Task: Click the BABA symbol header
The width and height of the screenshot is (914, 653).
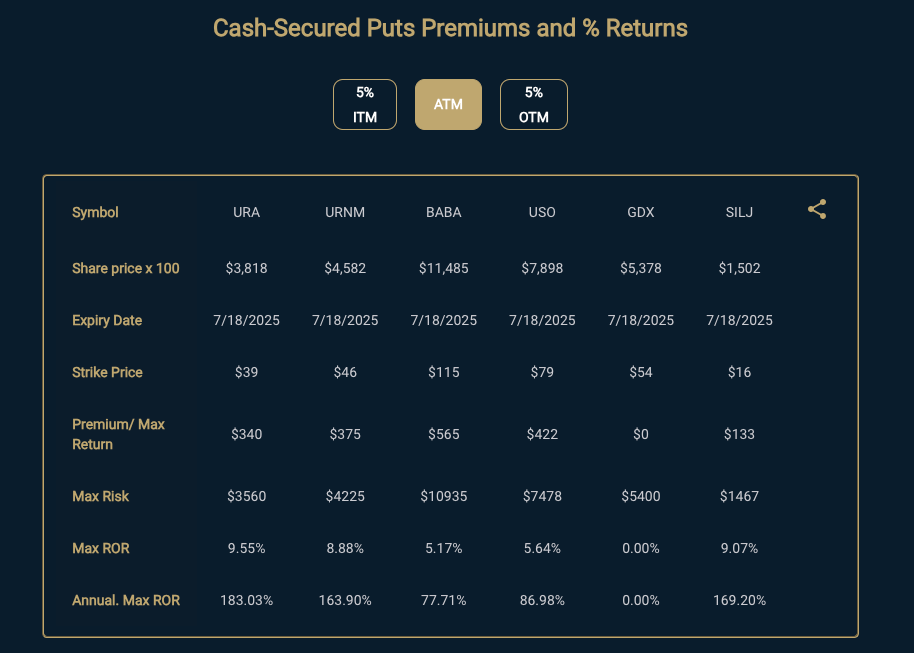Action: point(444,212)
